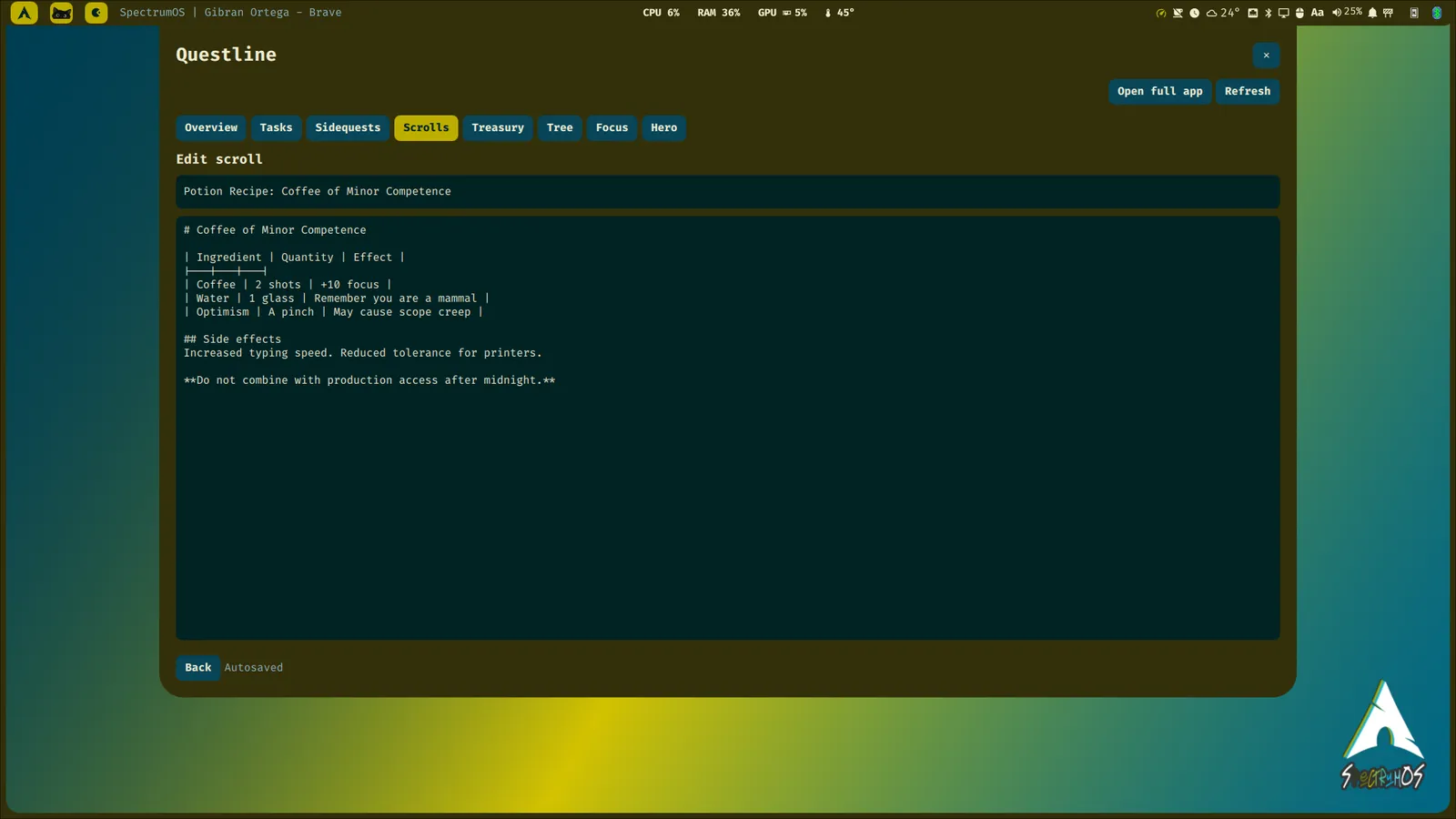Click the RAM 36% indicator
1456x819 pixels.
(x=719, y=13)
